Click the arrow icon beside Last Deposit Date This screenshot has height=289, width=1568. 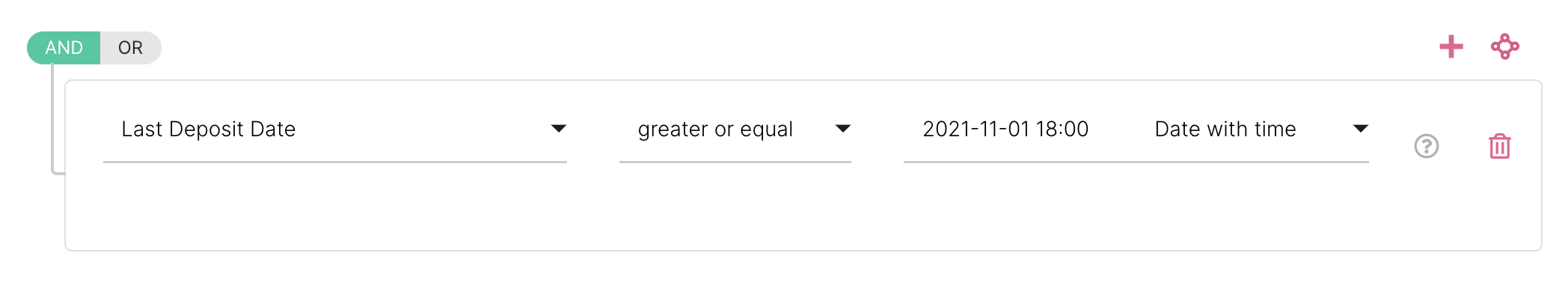point(558,129)
